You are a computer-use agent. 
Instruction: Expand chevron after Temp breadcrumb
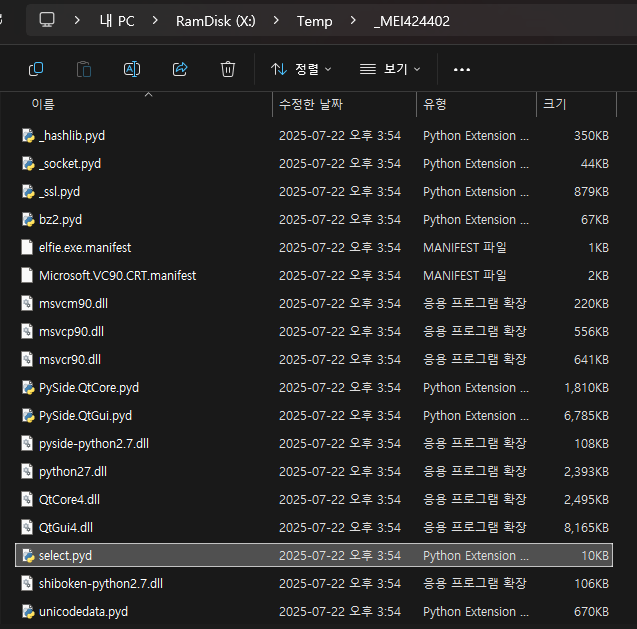(x=353, y=20)
